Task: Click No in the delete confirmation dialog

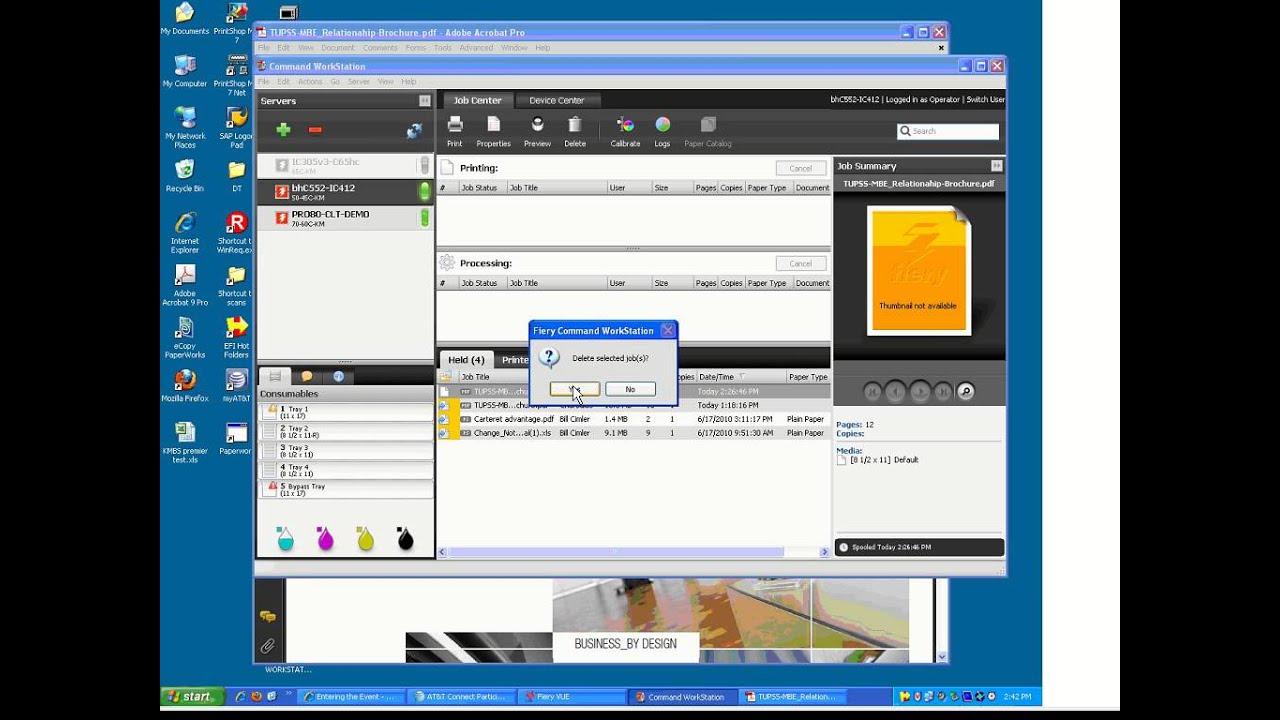Action: 630,389
